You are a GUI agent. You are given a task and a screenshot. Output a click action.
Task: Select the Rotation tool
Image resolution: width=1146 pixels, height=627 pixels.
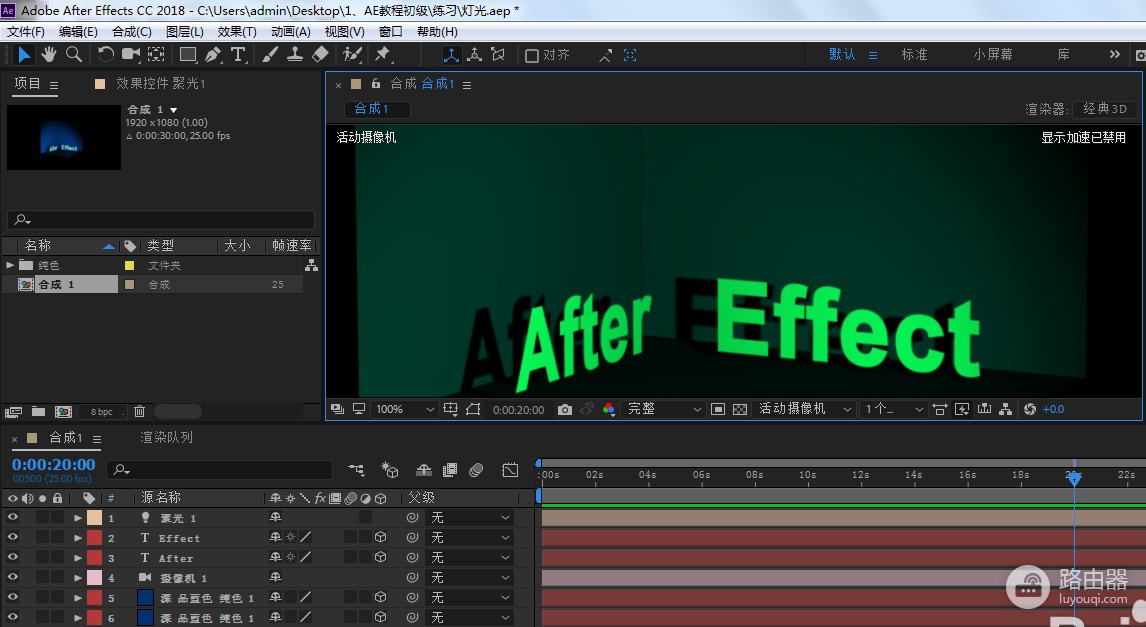106,55
